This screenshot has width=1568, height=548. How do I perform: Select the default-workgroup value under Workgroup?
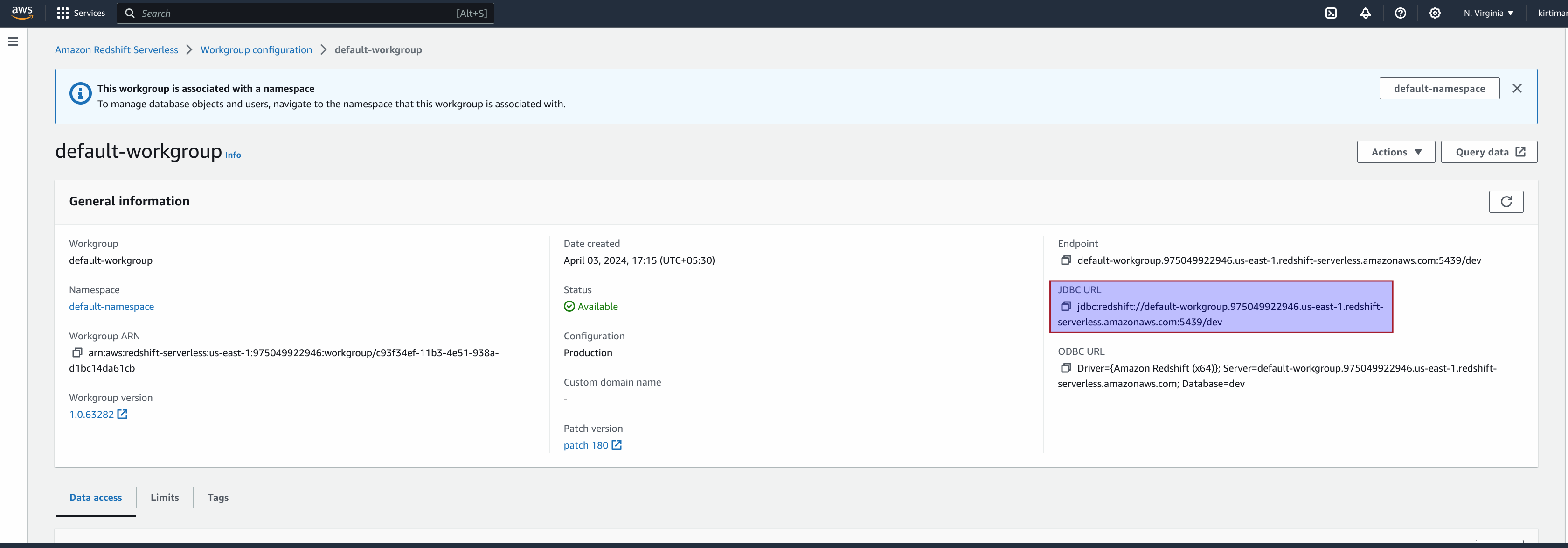[111, 260]
